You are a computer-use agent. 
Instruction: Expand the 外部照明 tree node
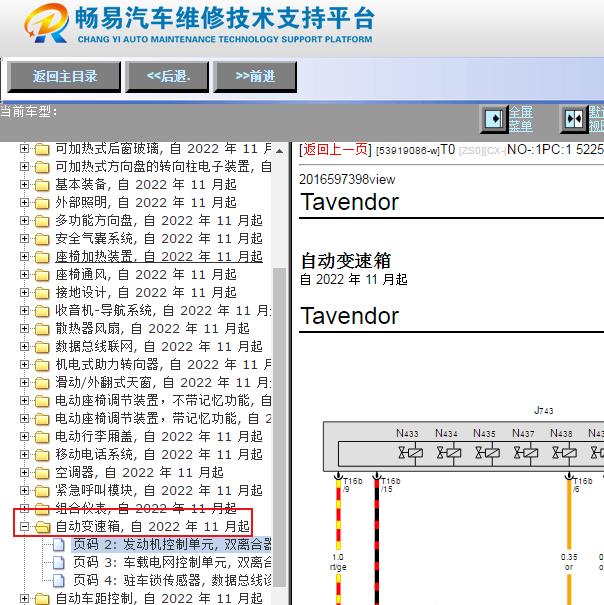click(24, 203)
